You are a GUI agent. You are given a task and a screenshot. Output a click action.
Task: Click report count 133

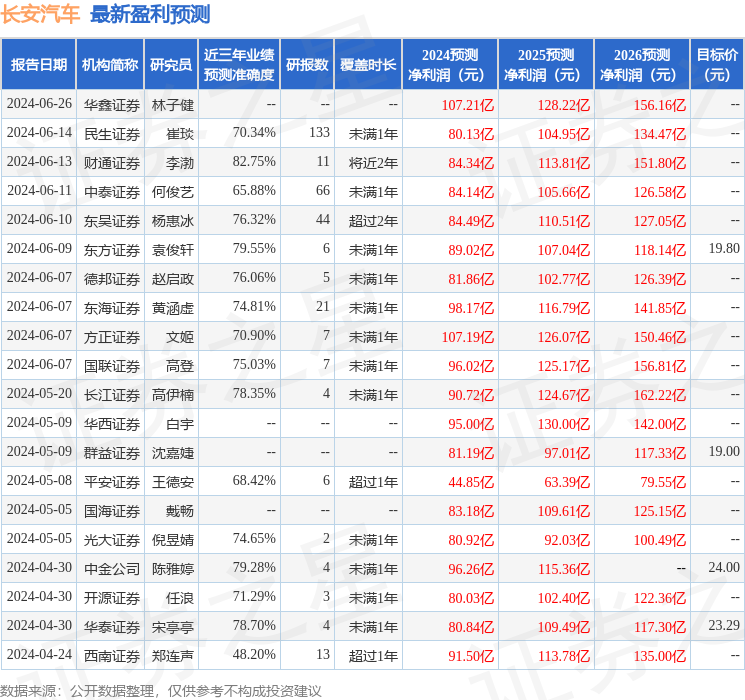pos(319,132)
